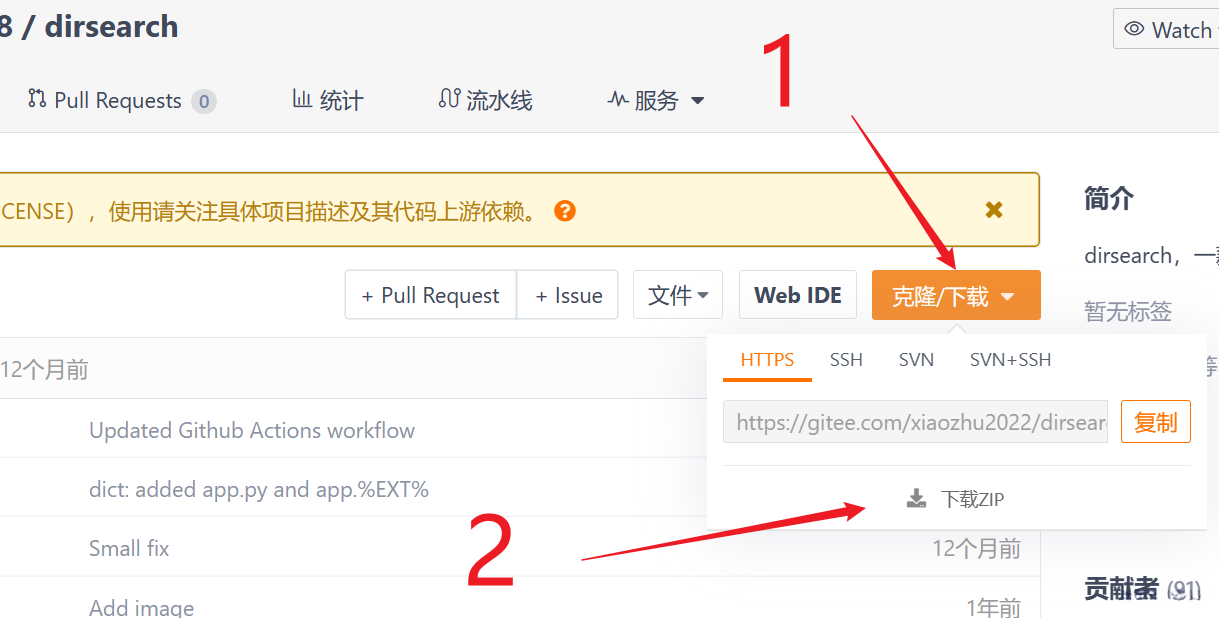The image size is (1219, 618).
Task: Open the 文件 file dropdown
Action: point(678,295)
